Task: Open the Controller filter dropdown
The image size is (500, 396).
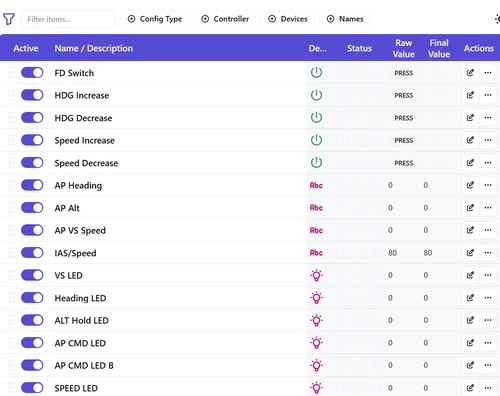Action: click(225, 19)
